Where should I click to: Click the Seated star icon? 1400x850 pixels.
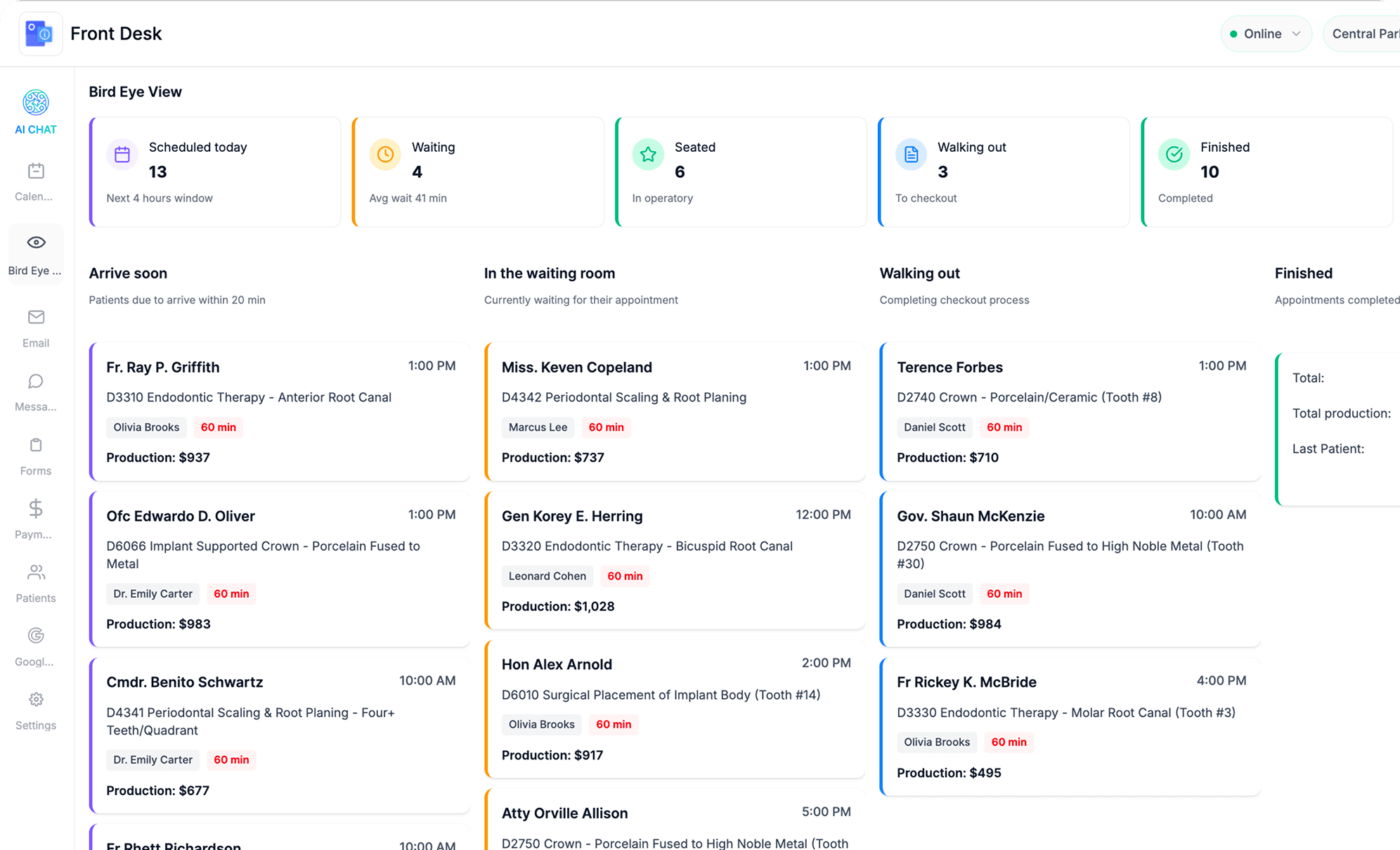pos(648,155)
